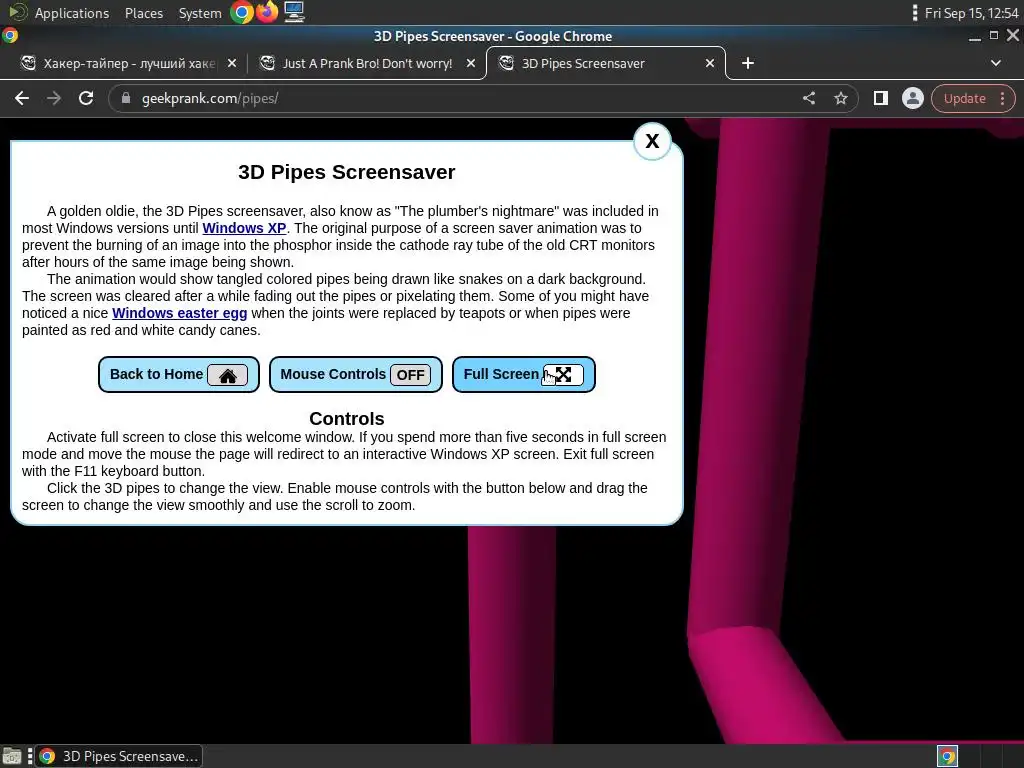Close the Хакер-тайпер tab
1024x768 pixels.
click(x=232, y=63)
